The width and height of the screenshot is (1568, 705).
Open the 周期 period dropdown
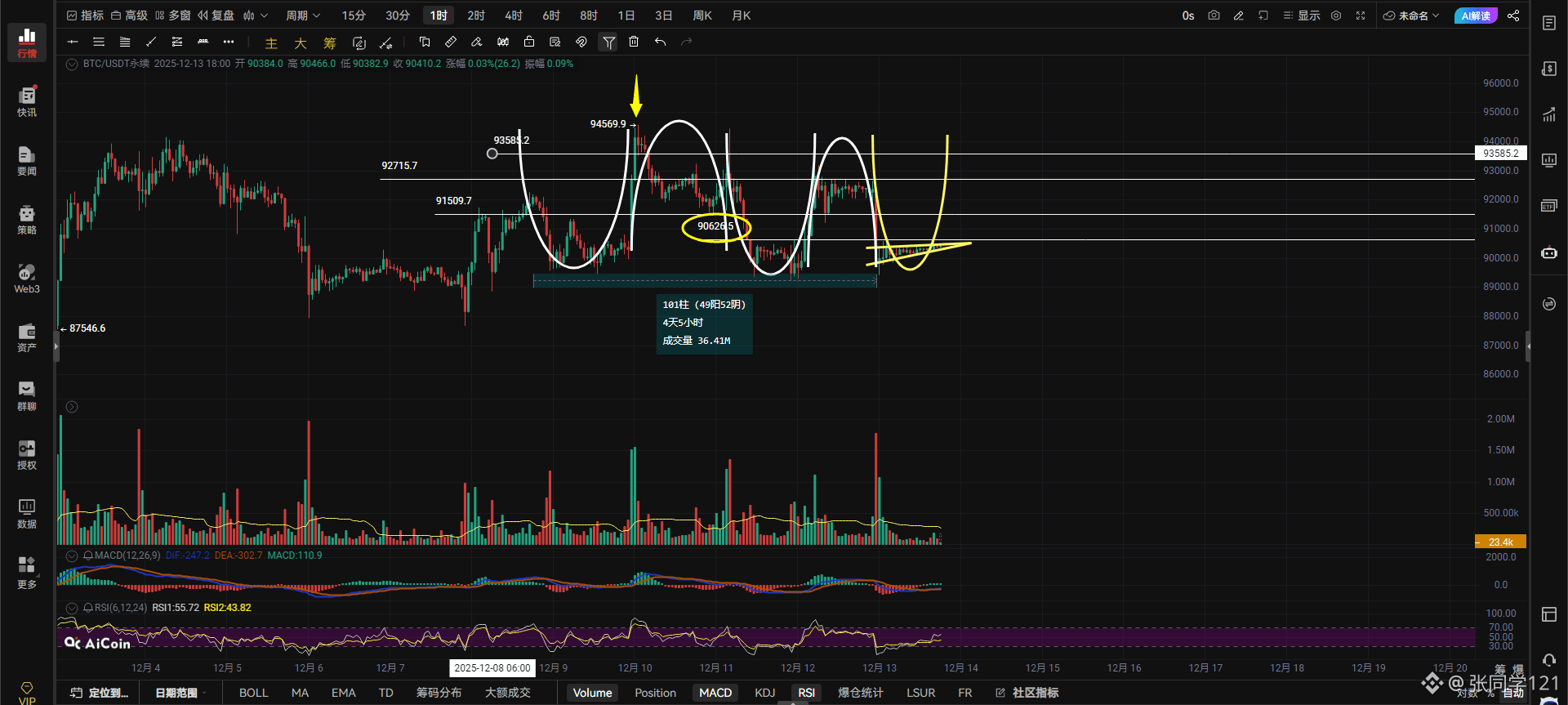click(x=302, y=16)
